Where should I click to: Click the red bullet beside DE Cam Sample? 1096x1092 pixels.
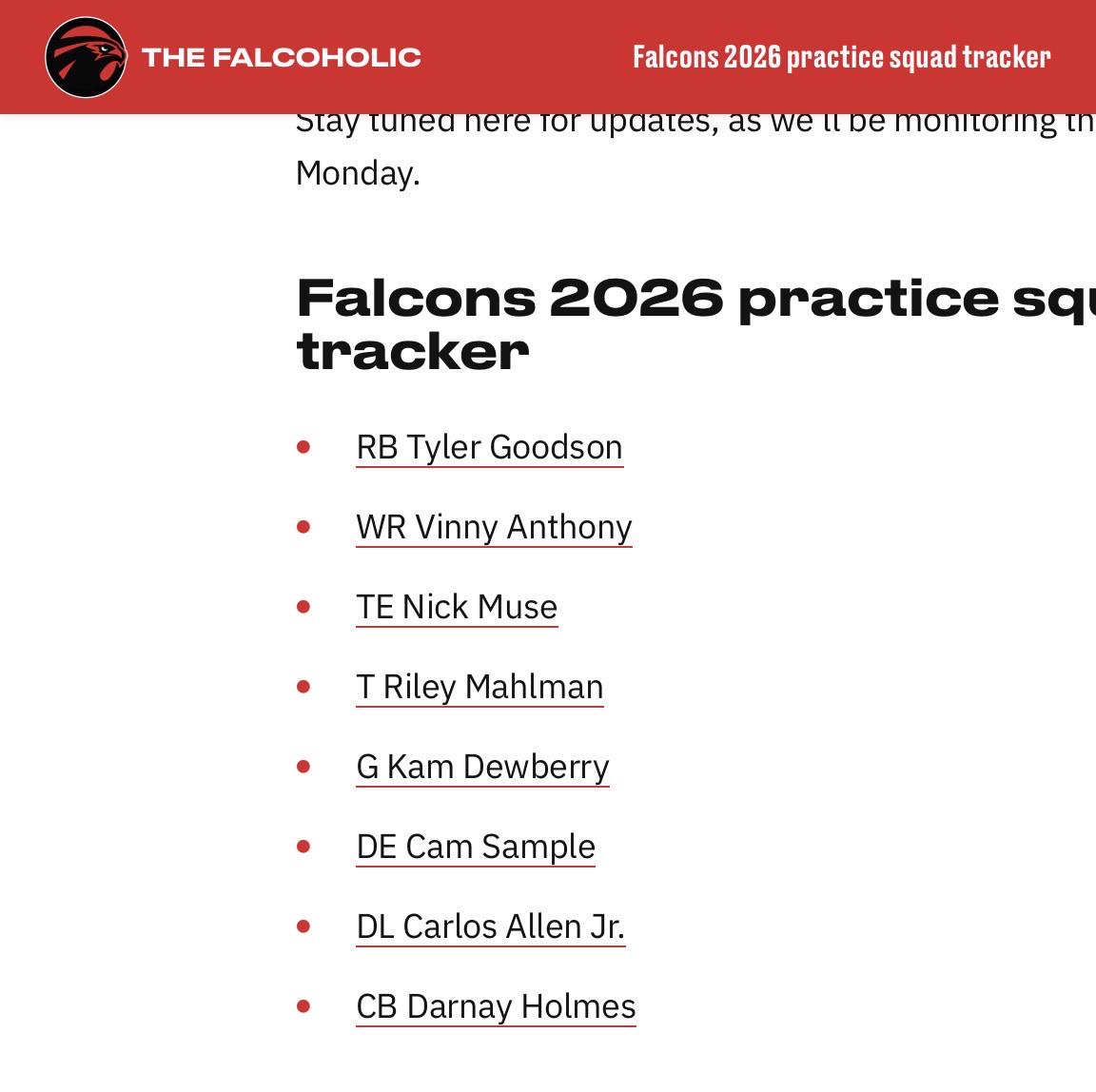tap(303, 847)
